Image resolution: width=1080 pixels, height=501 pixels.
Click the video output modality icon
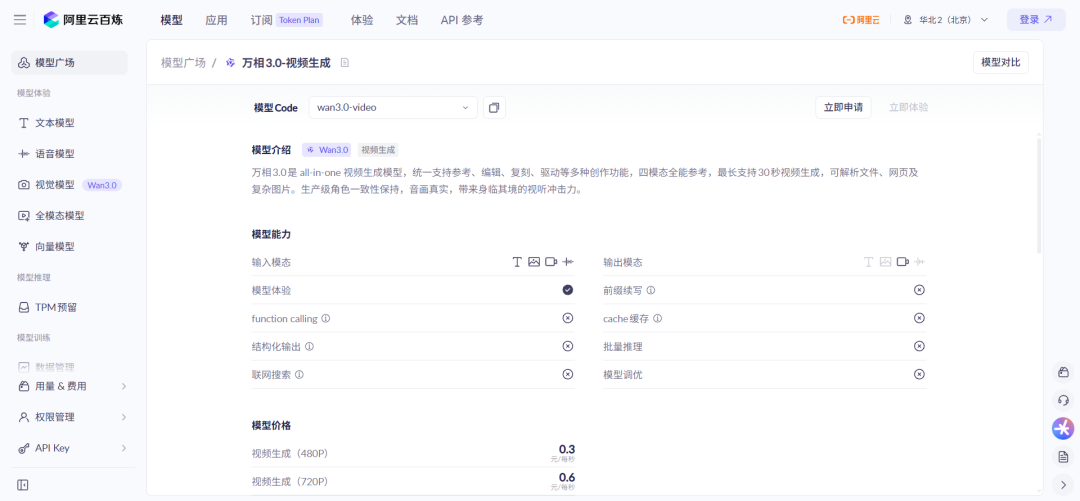click(x=902, y=262)
